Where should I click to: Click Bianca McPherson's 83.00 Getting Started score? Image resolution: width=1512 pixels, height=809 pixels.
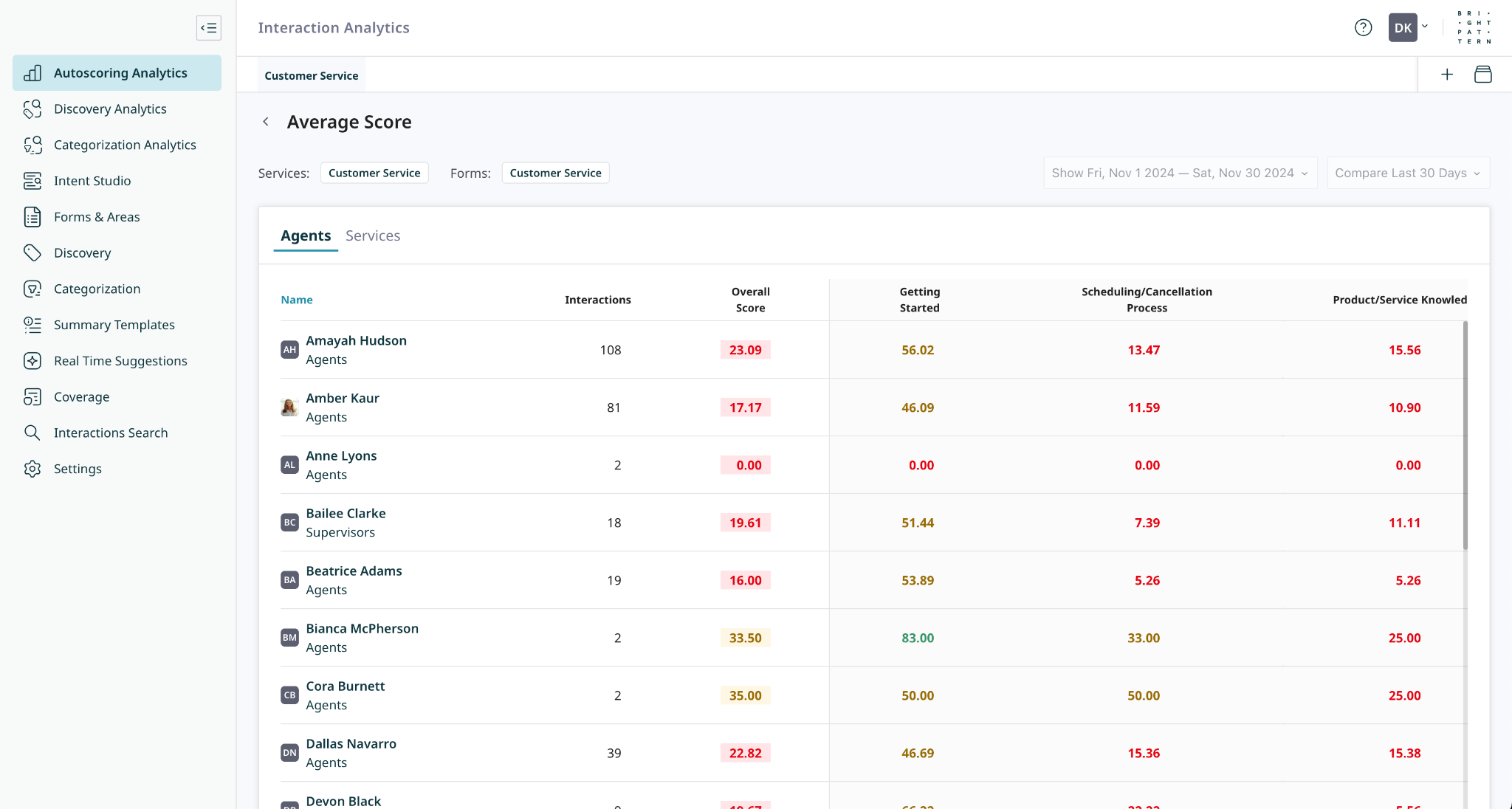click(918, 638)
